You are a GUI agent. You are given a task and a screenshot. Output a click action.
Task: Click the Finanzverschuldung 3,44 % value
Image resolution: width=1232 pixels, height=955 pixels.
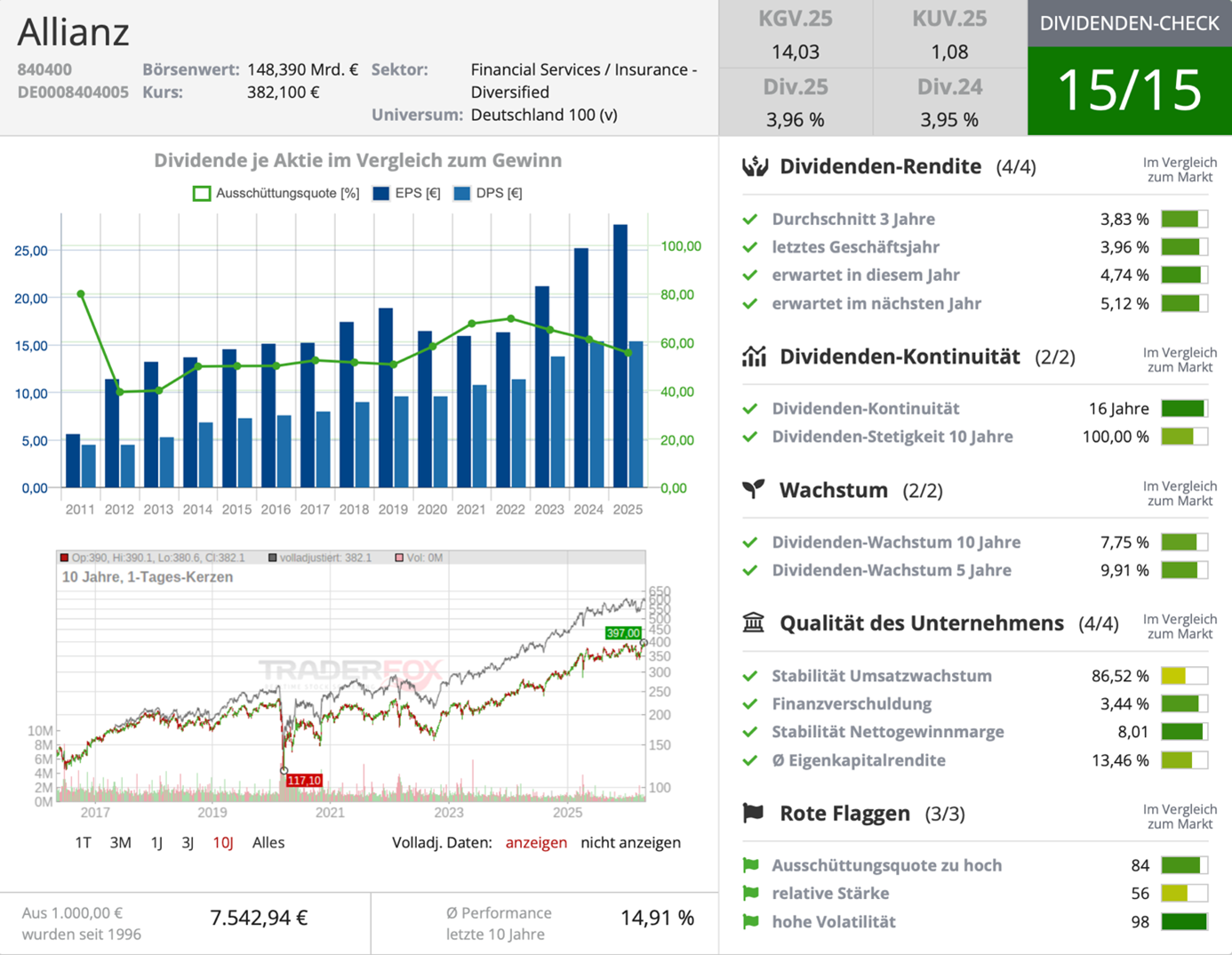coord(1124,703)
